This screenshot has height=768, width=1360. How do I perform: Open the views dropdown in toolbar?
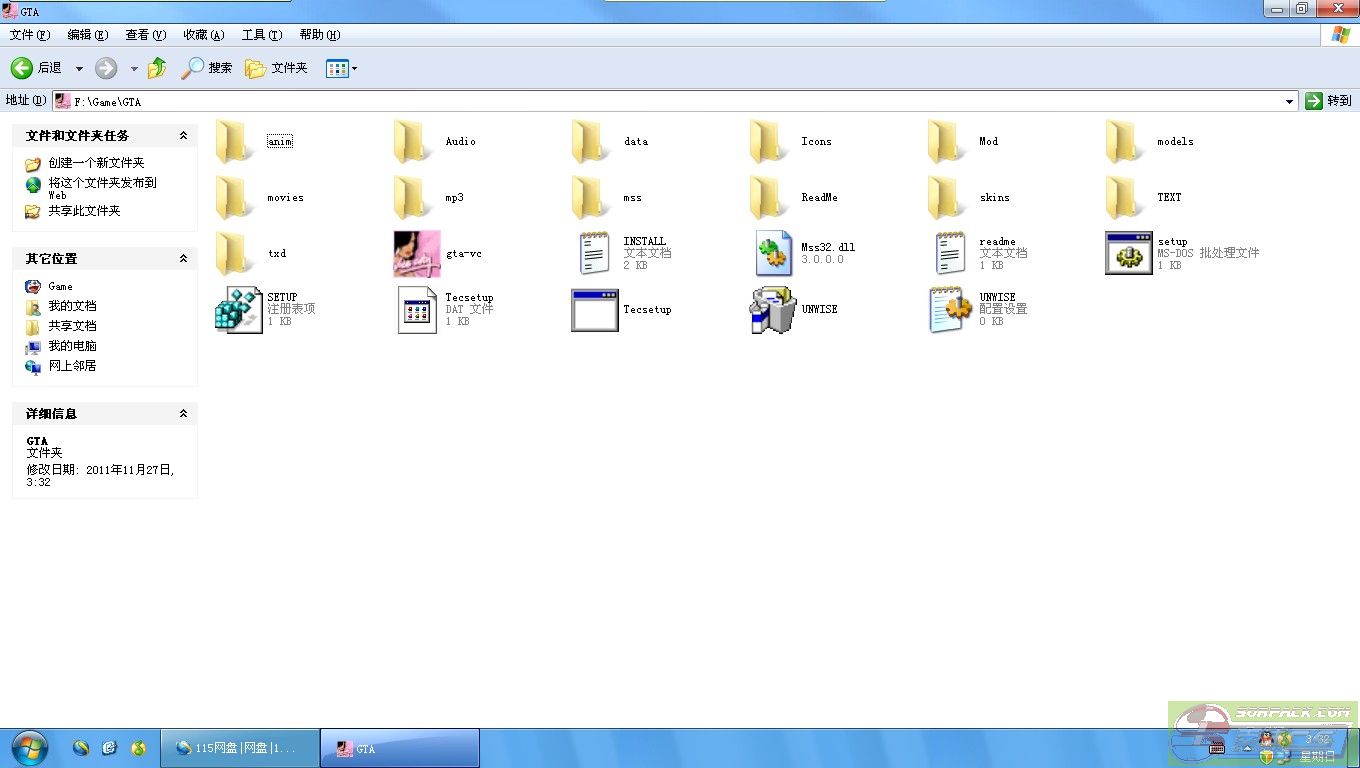341,68
